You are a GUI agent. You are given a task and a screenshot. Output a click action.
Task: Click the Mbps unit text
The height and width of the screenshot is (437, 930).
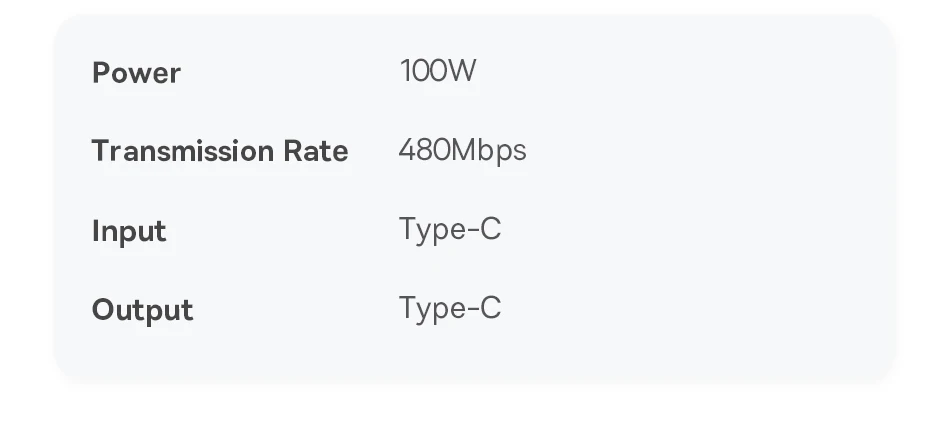click(489, 151)
